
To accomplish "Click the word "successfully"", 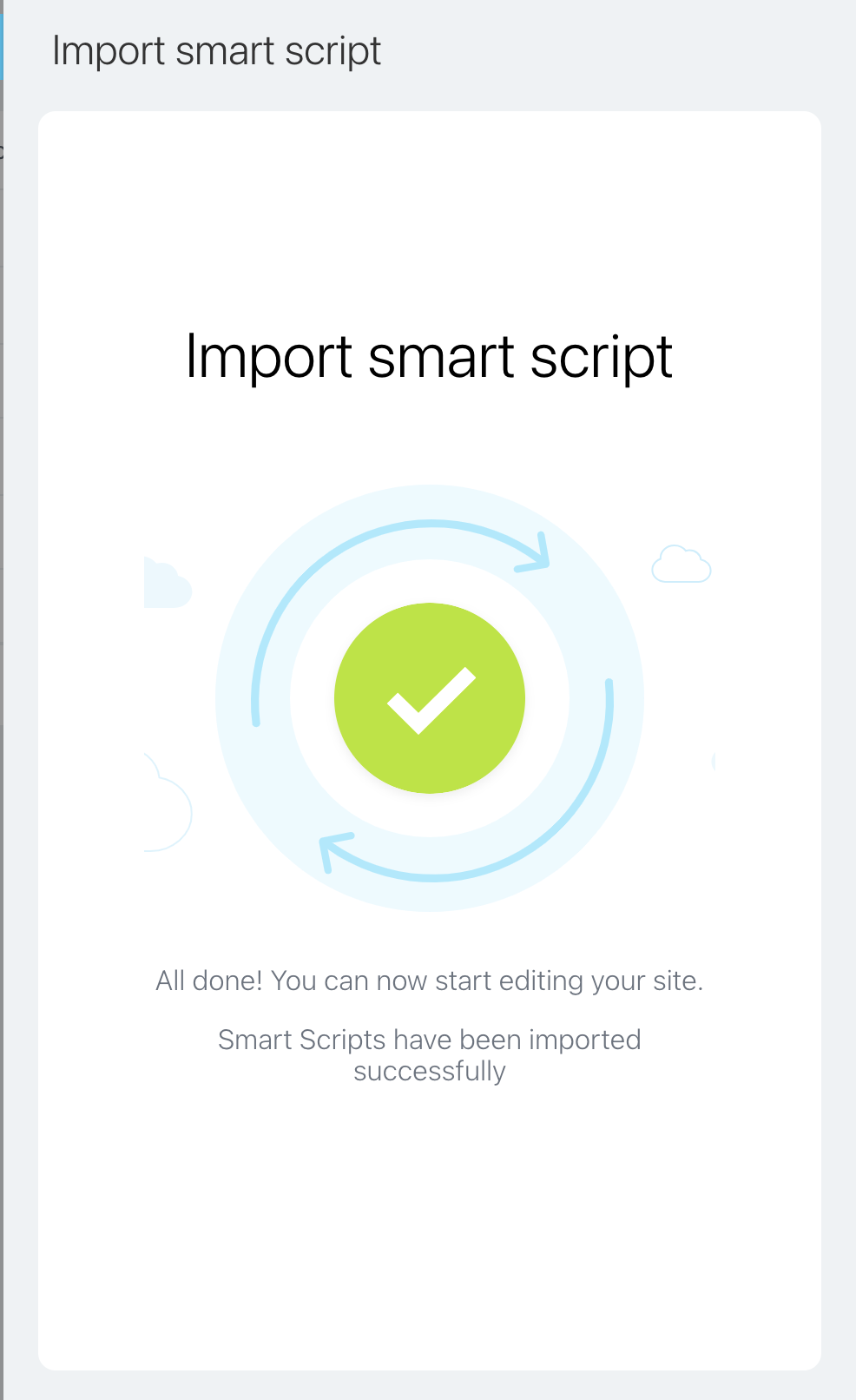I will click(429, 1071).
